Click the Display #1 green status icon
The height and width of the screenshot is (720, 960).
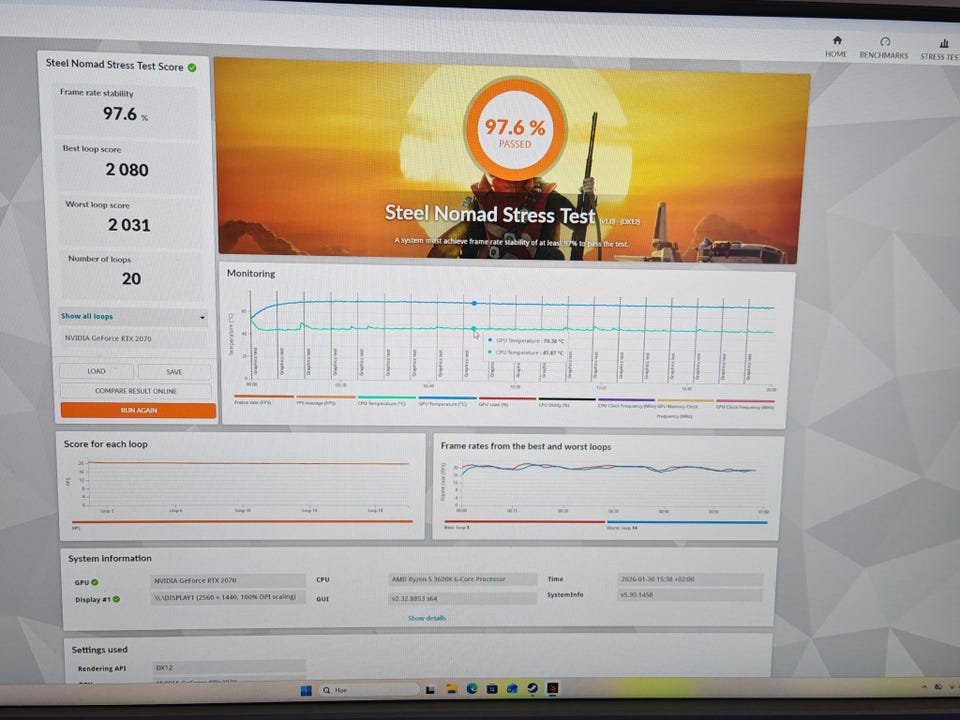point(116,599)
